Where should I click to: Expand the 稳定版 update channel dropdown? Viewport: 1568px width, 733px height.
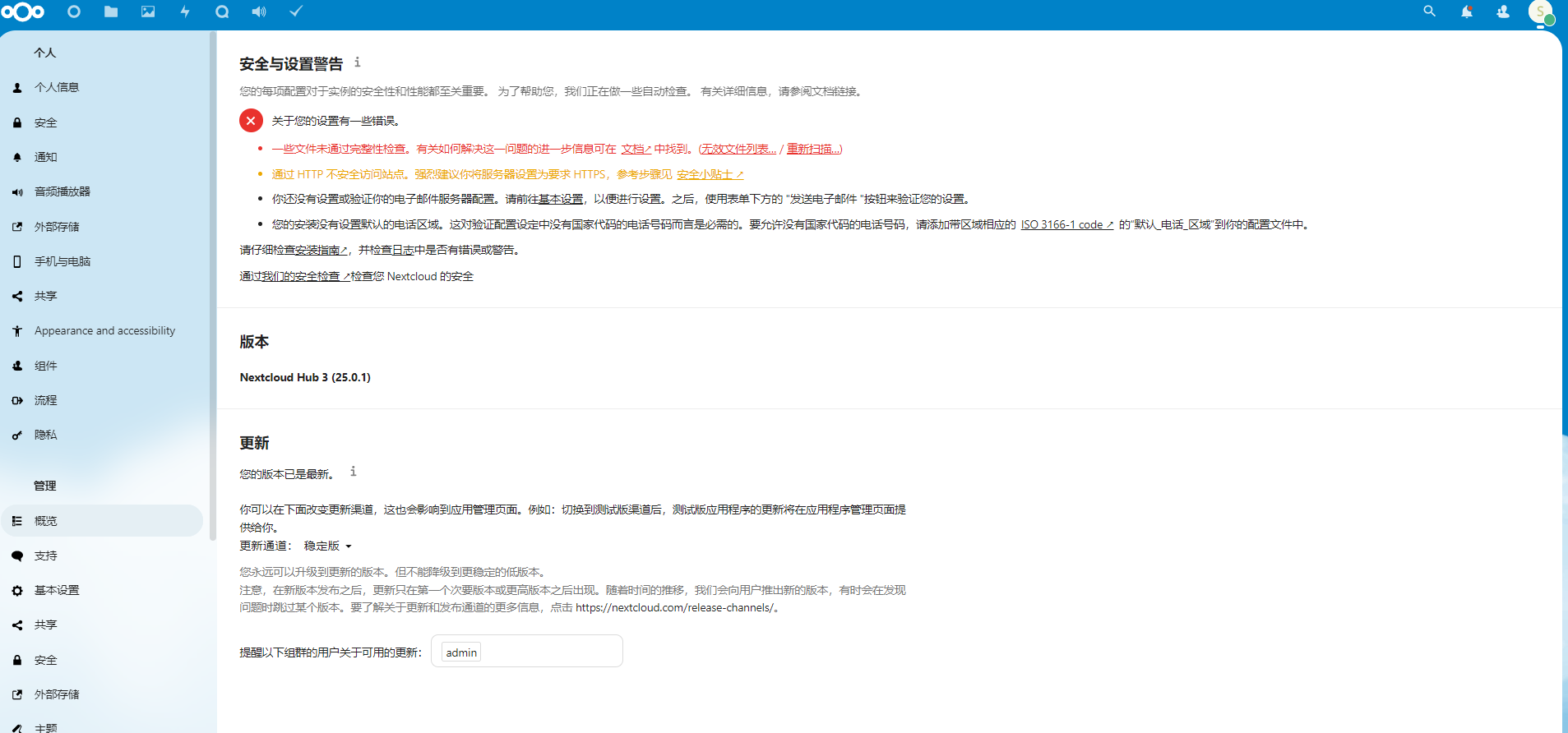click(x=328, y=546)
